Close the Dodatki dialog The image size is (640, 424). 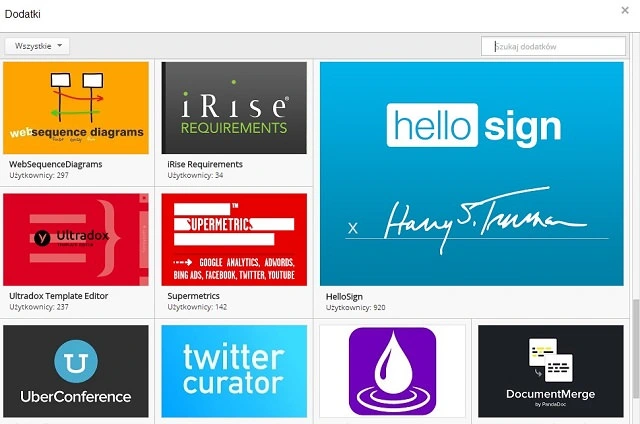[x=624, y=10]
